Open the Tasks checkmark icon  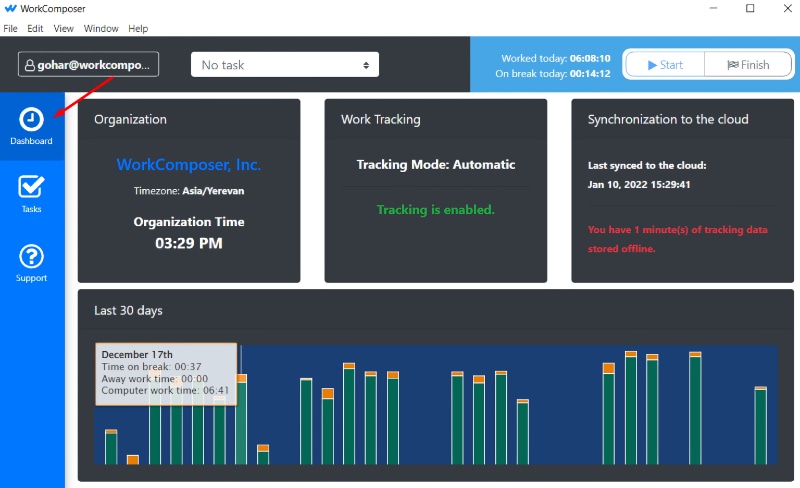31,187
